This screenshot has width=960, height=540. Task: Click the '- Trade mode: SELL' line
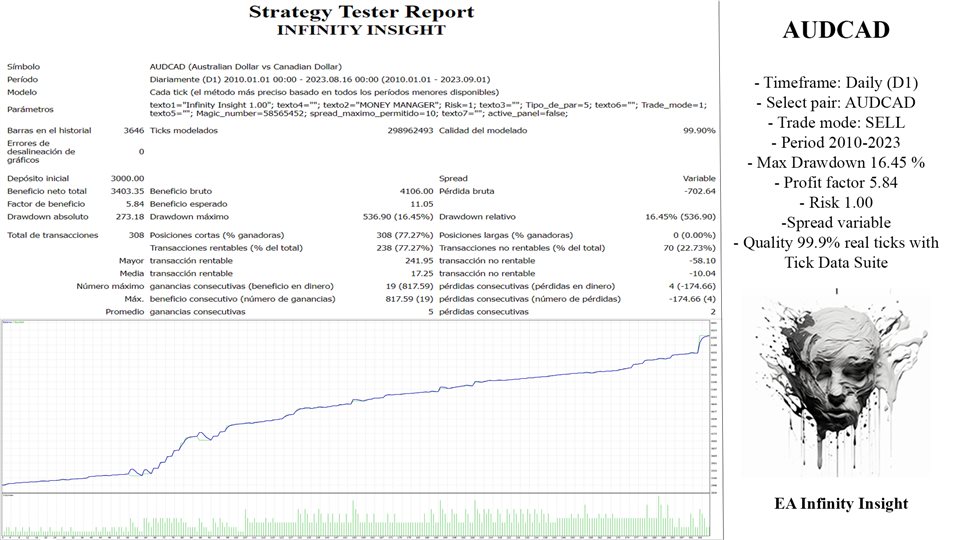(x=836, y=122)
